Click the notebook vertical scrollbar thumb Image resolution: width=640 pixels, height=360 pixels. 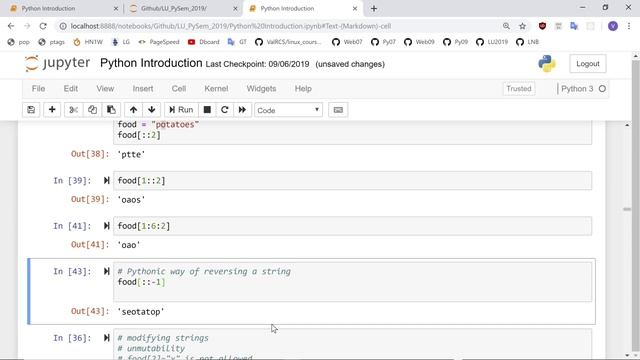point(627,209)
